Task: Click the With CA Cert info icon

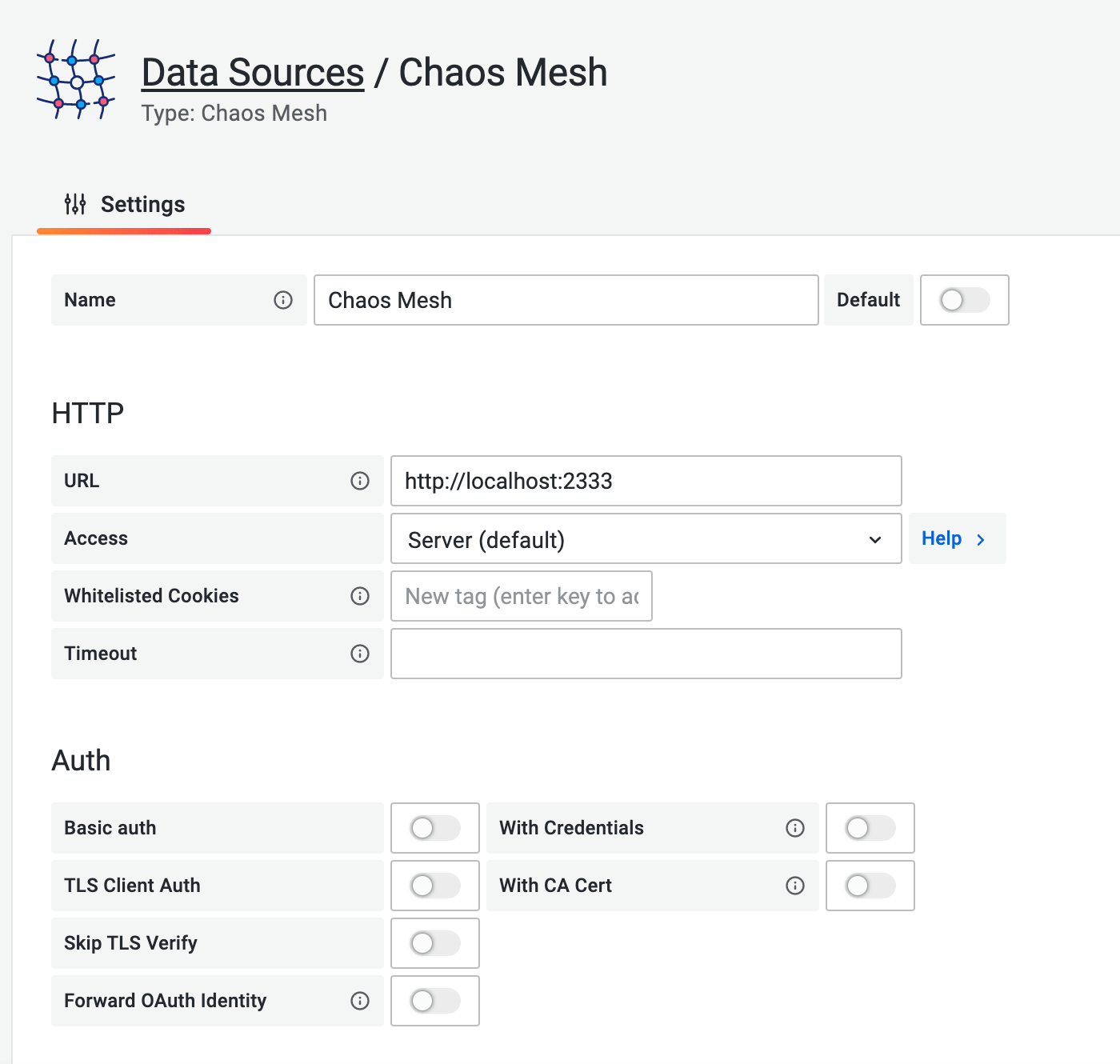Action: 794,886
